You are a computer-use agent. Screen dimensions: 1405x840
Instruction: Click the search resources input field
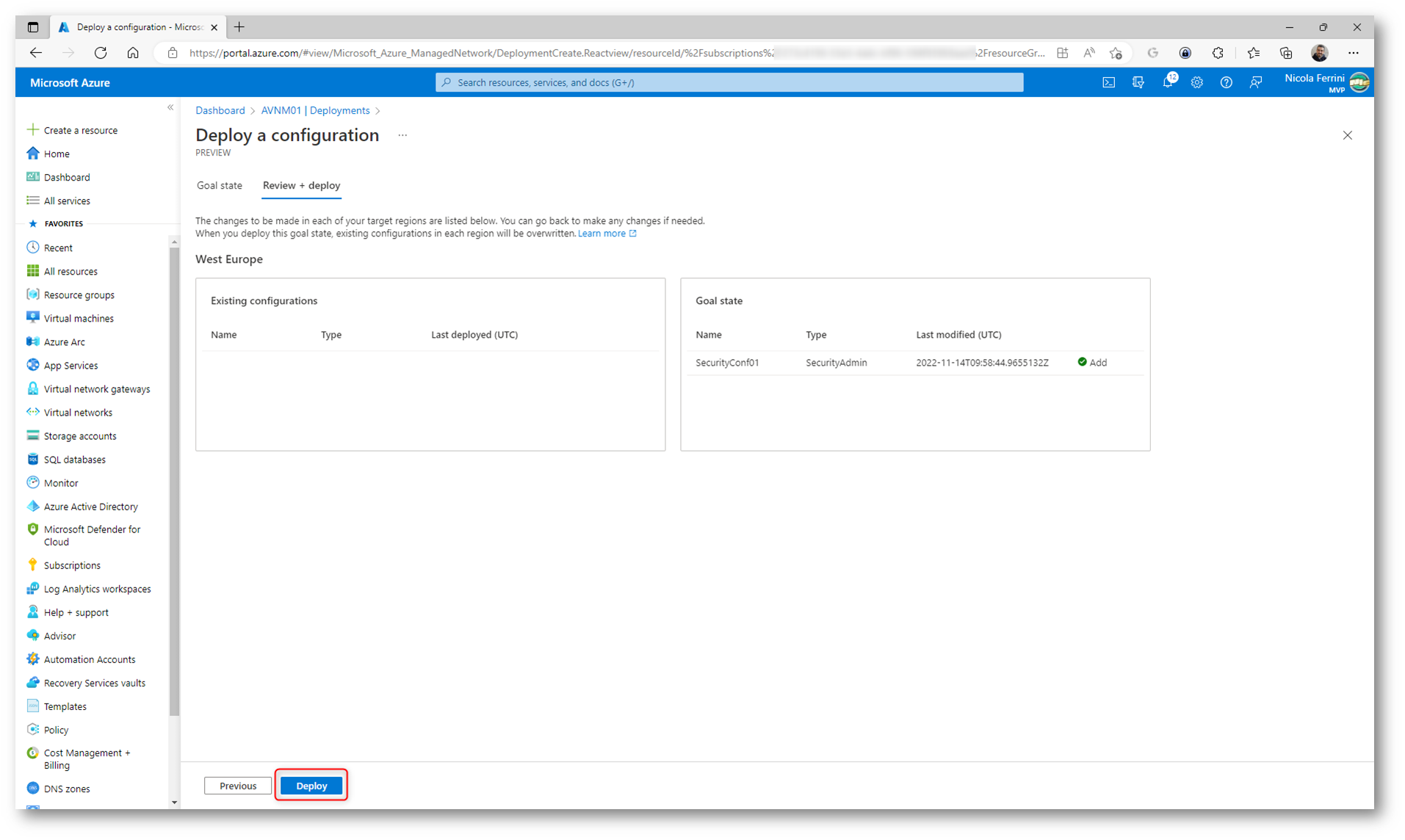click(x=729, y=82)
